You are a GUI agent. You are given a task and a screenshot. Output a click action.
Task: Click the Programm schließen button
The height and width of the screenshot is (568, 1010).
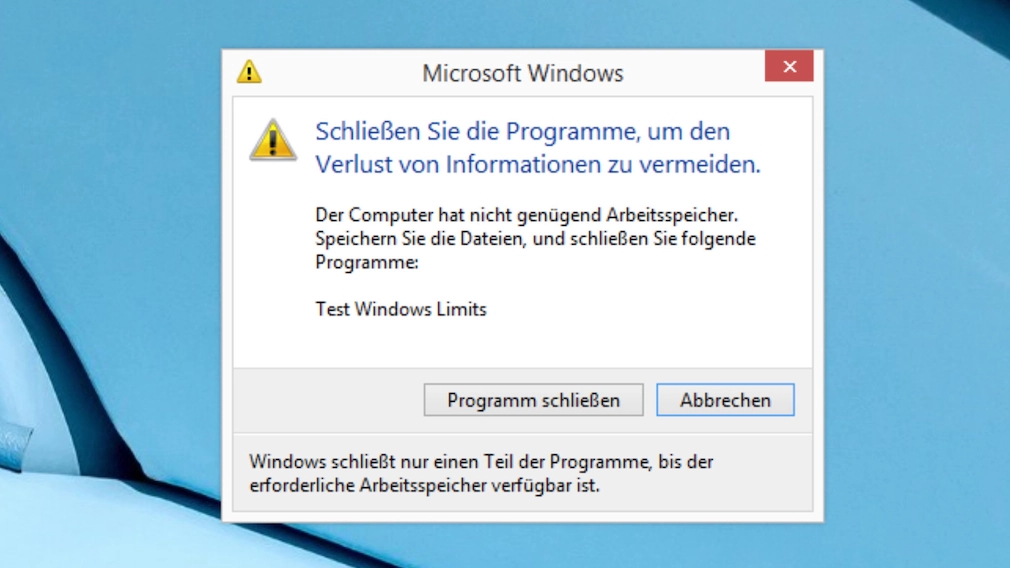[x=533, y=400]
